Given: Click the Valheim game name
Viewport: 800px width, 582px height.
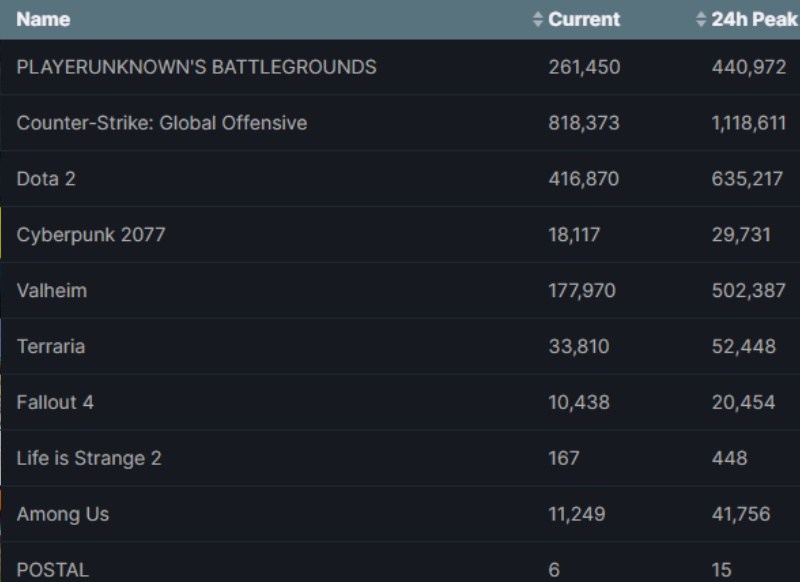Looking at the screenshot, I should (x=52, y=291).
